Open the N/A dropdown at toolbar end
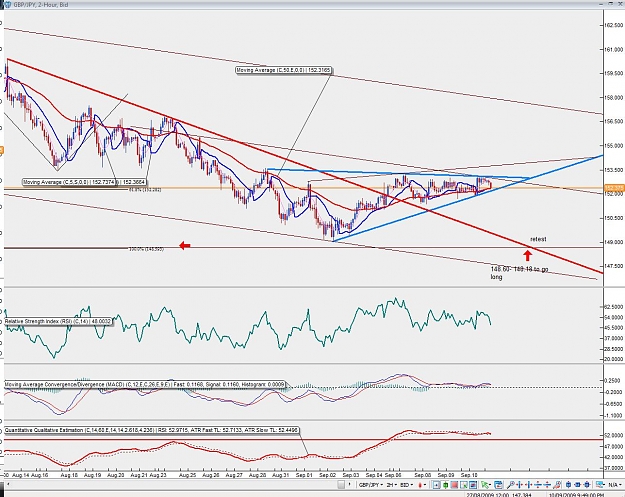This screenshot has width=625, height=497. (x=613, y=485)
